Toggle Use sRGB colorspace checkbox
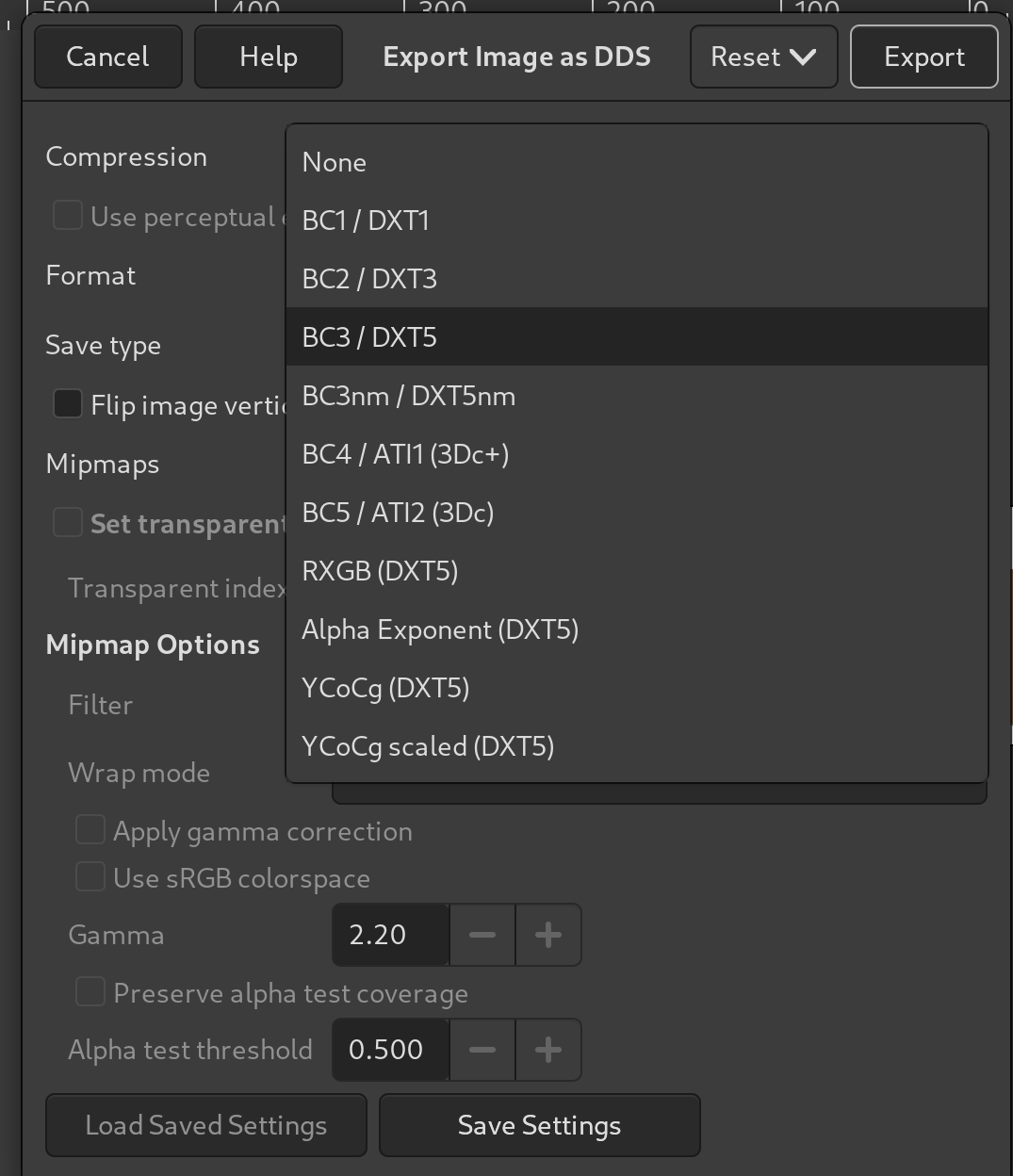The image size is (1013, 1176). point(90,877)
